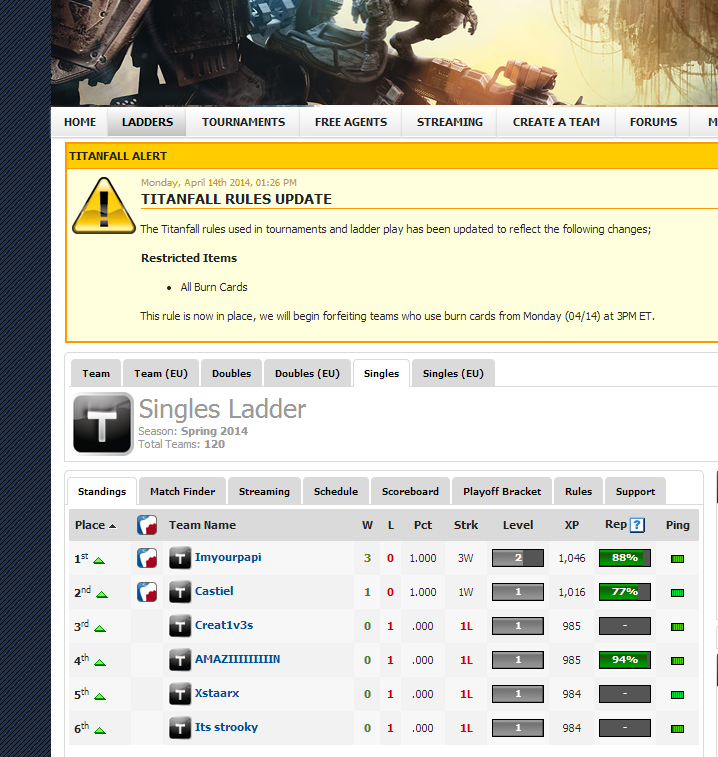This screenshot has height=757, width=718.
Task: Click the flag icon in Castiel row
Action: (147, 592)
